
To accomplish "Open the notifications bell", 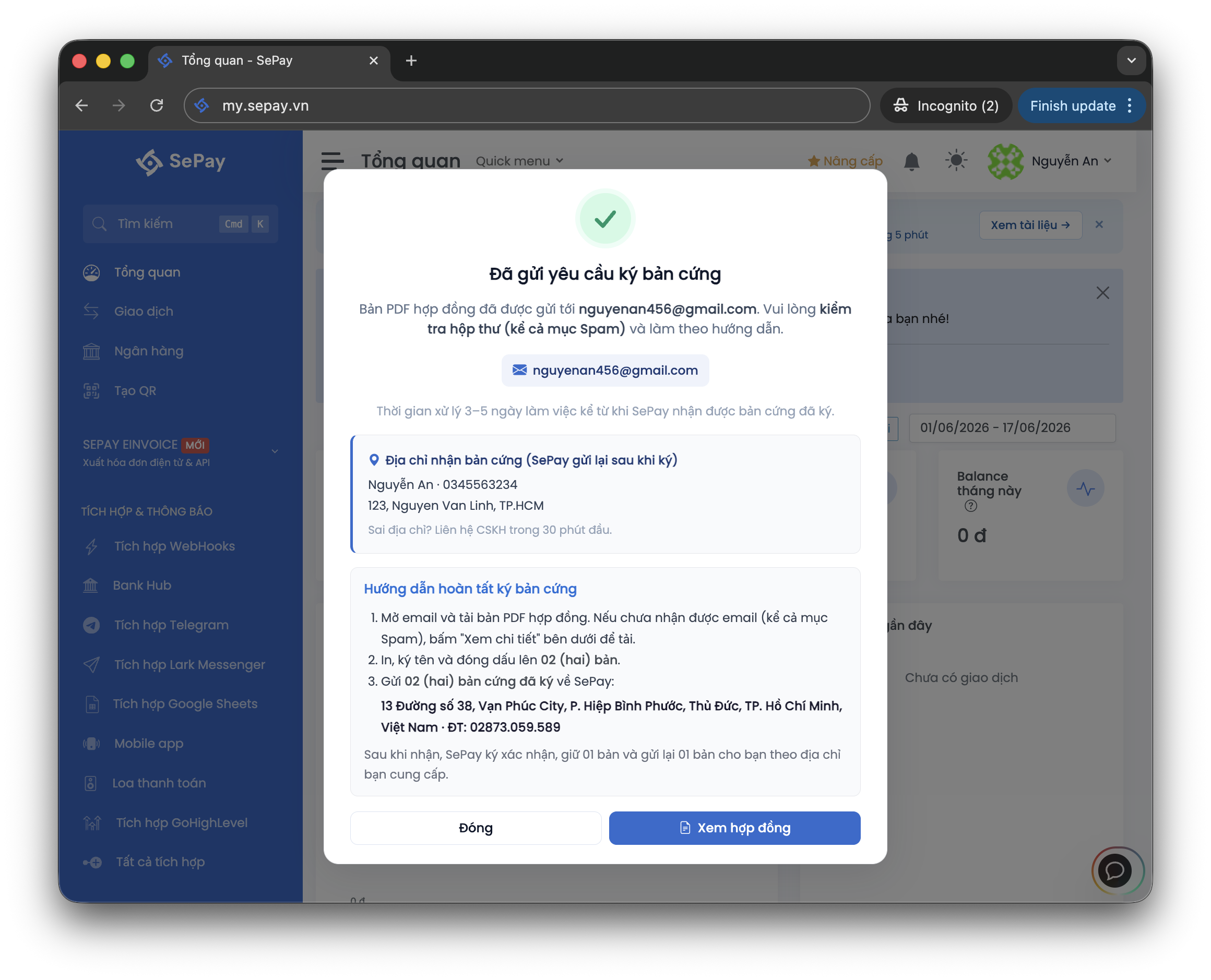I will (911, 161).
